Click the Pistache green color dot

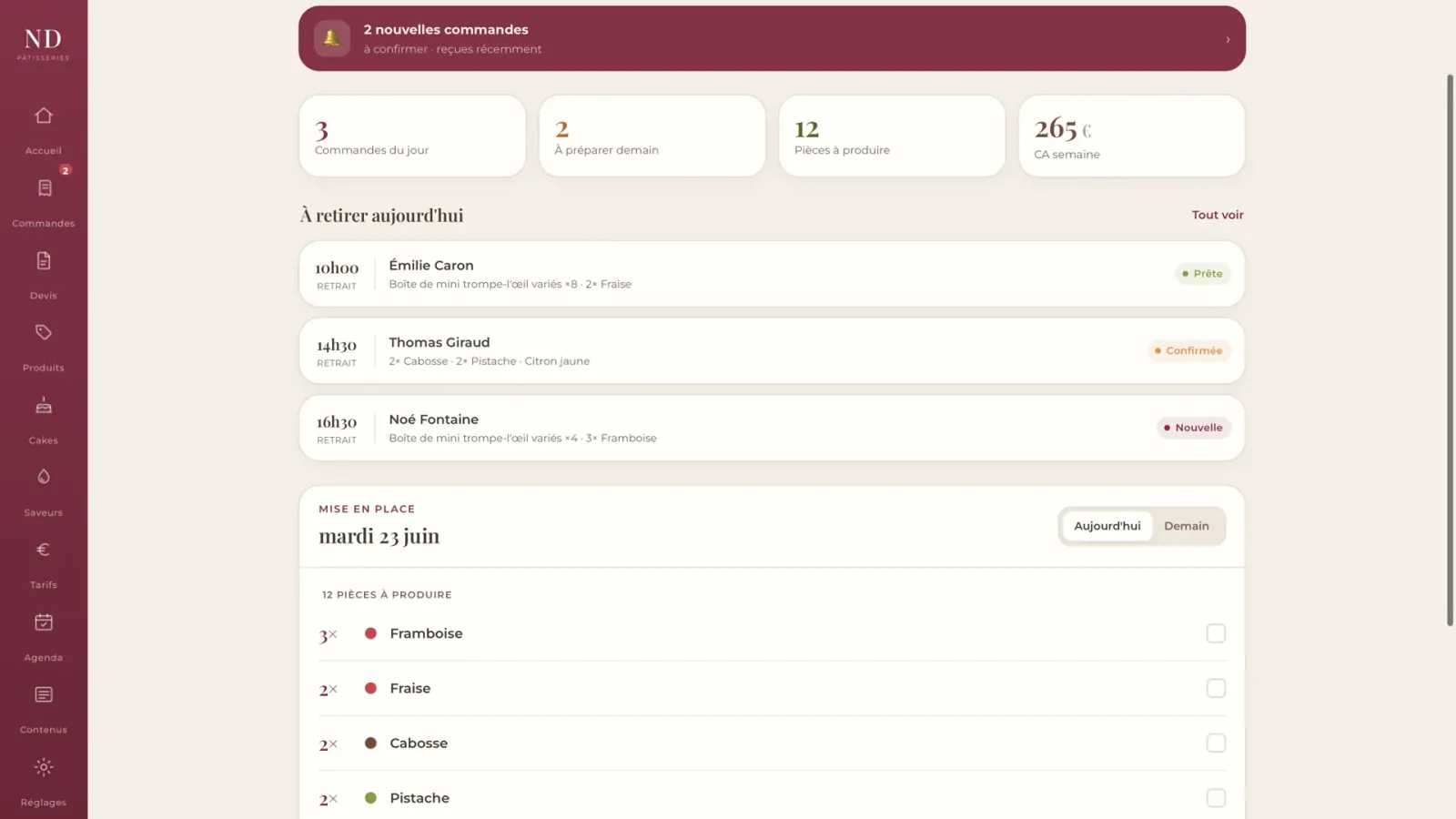(370, 798)
